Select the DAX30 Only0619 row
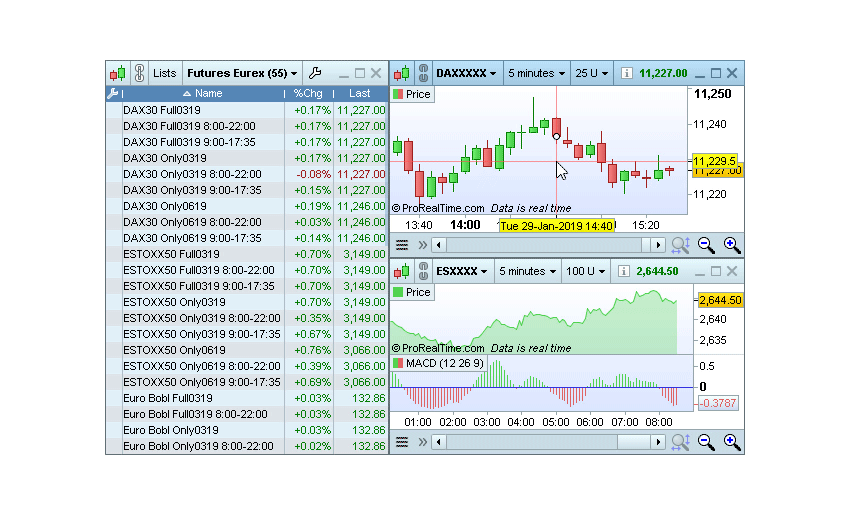 click(x=247, y=206)
